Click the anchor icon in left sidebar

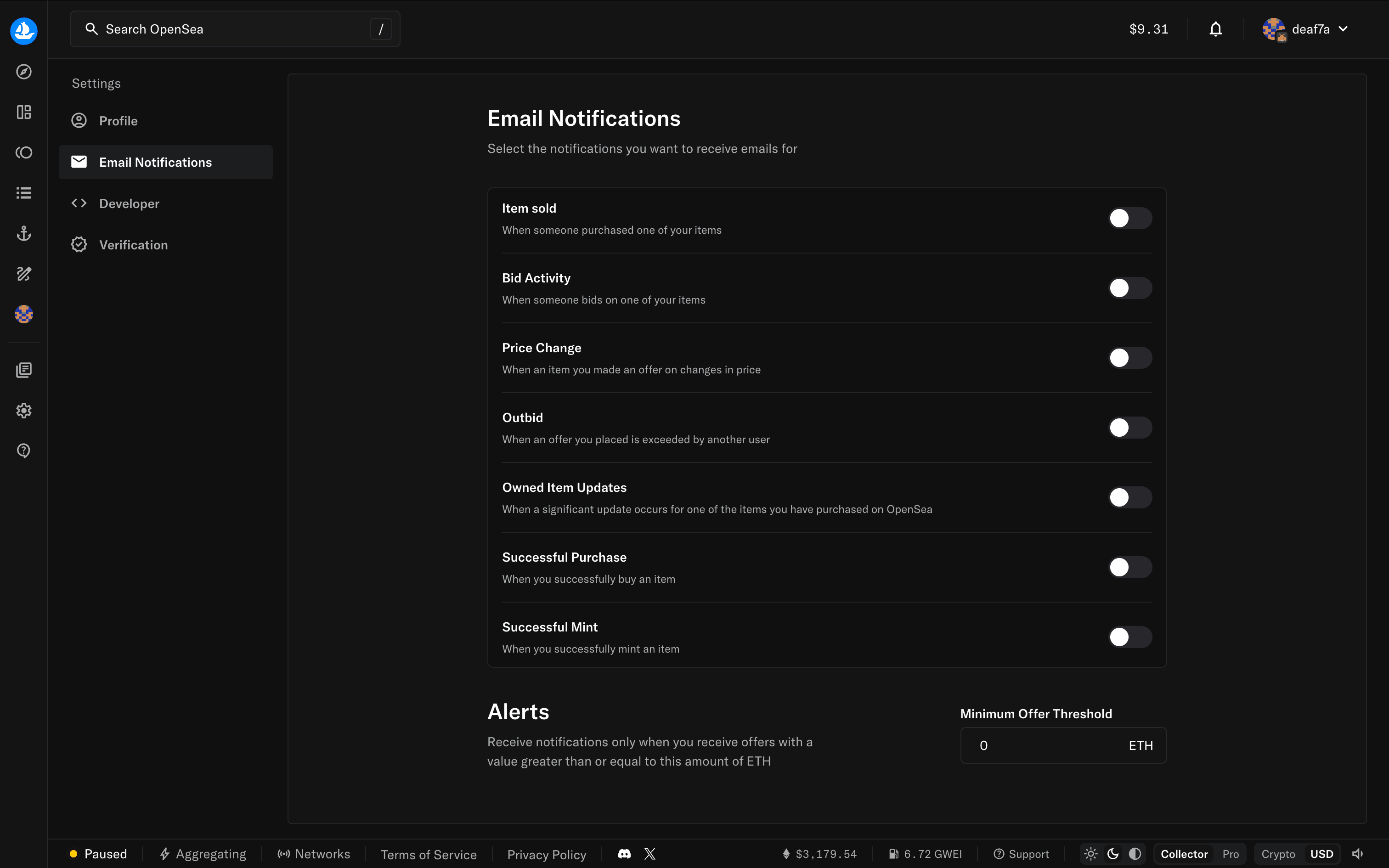coord(23,233)
